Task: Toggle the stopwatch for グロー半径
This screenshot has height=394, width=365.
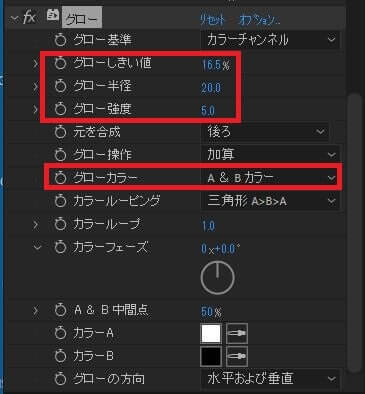Action: click(61, 86)
